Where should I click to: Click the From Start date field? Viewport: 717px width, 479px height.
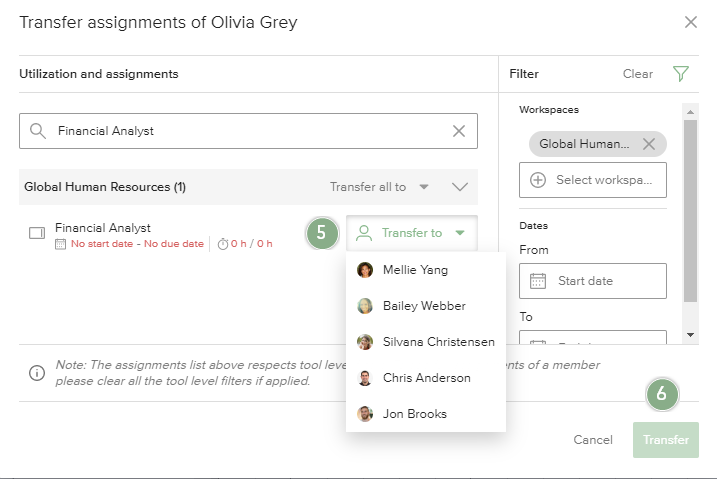[593, 281]
